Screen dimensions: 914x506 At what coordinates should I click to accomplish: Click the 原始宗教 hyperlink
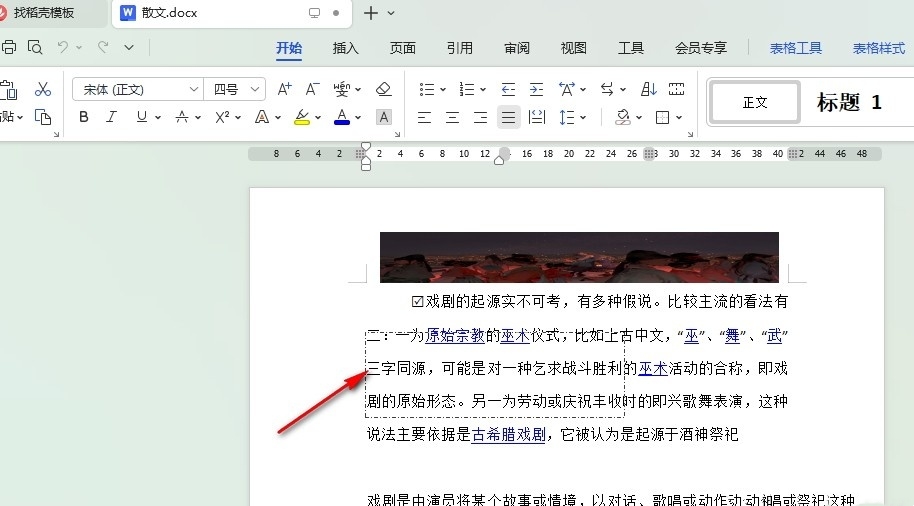tap(455, 335)
